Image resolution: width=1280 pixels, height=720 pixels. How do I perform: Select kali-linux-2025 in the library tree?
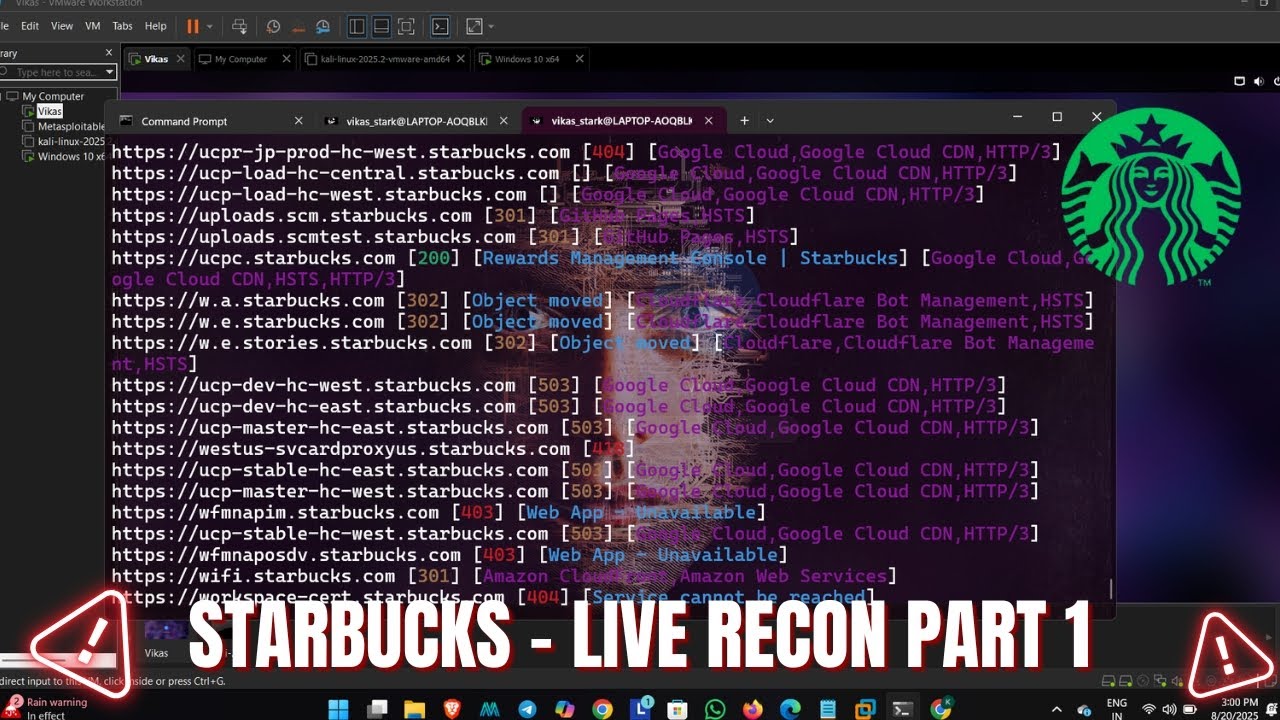point(70,142)
